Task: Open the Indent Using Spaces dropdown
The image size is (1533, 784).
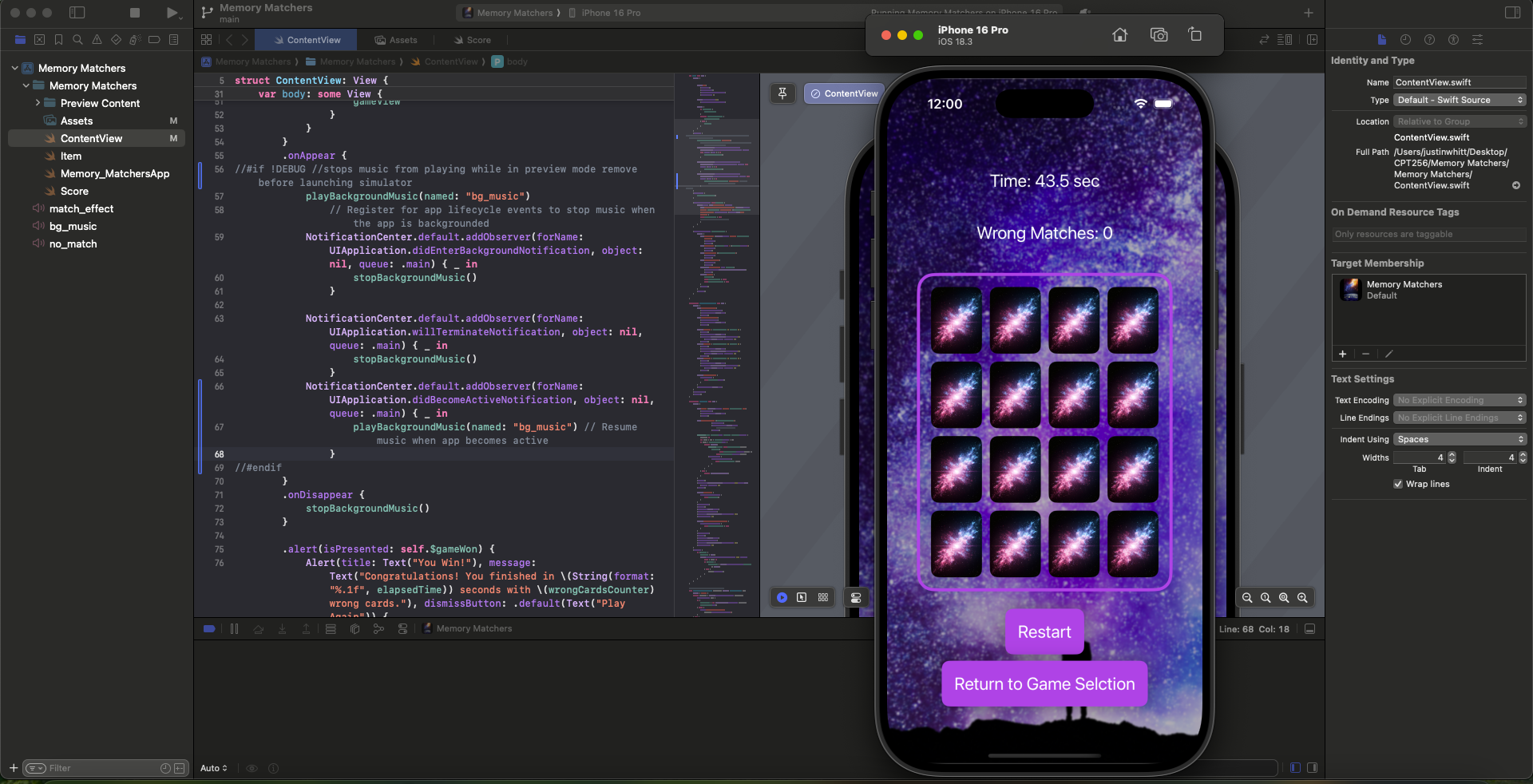Action: [x=1460, y=439]
